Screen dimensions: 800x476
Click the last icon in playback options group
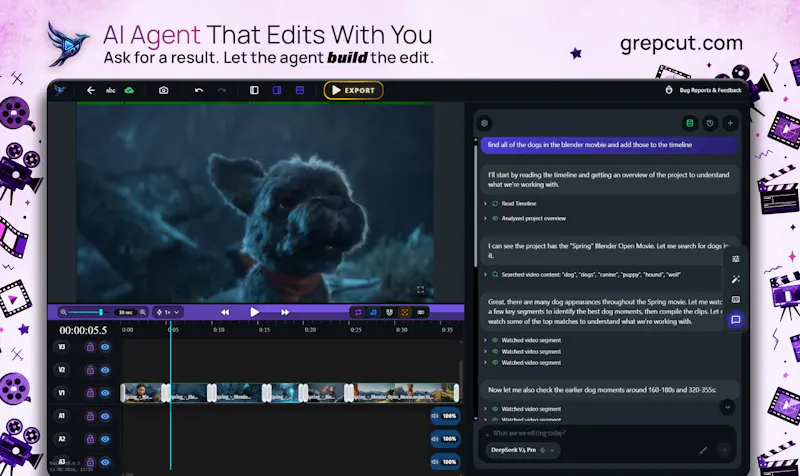421,312
